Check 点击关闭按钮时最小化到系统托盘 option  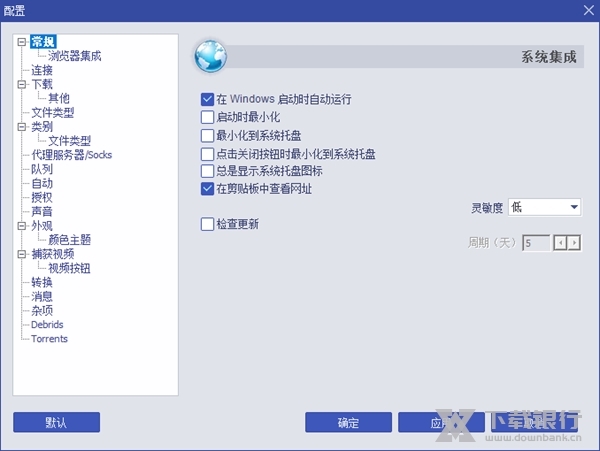207,154
